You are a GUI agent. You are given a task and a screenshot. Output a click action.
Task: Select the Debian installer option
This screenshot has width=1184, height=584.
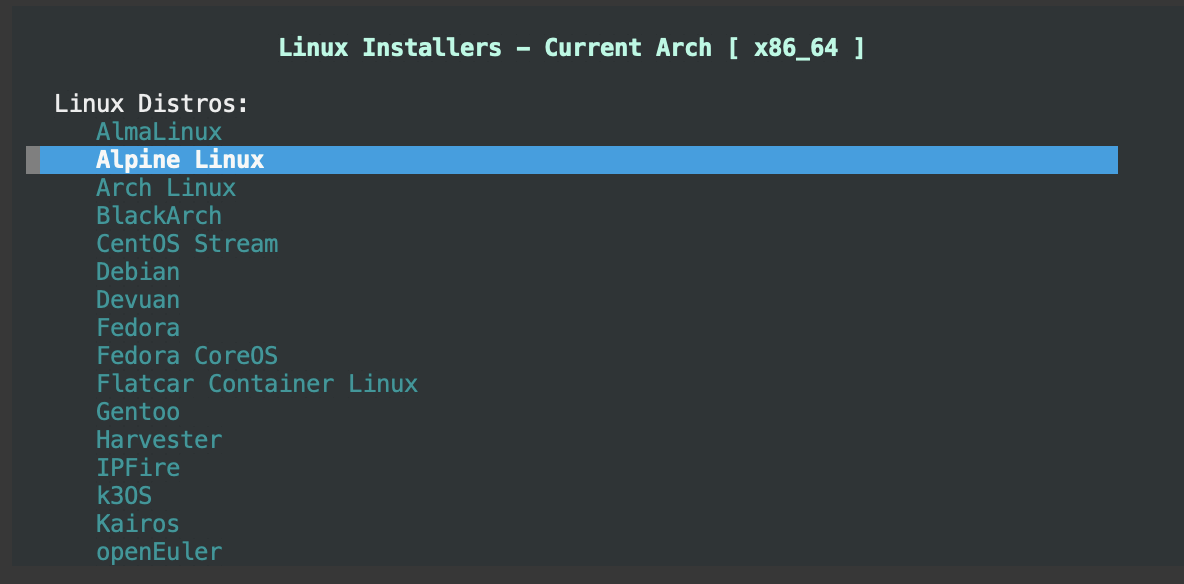138,271
